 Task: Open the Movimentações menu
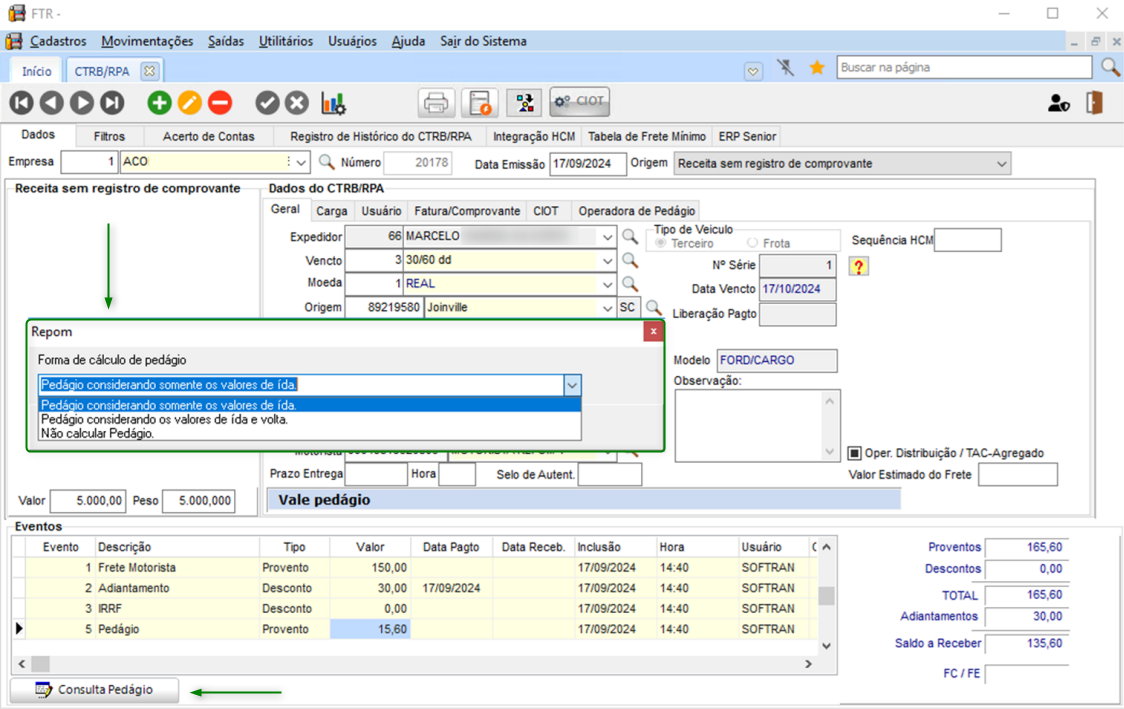(x=147, y=41)
